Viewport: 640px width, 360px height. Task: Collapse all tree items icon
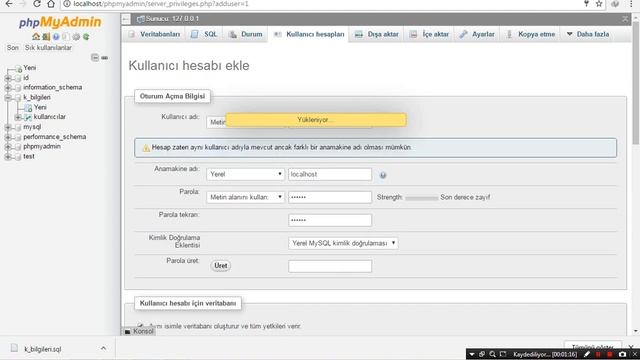coord(95,58)
